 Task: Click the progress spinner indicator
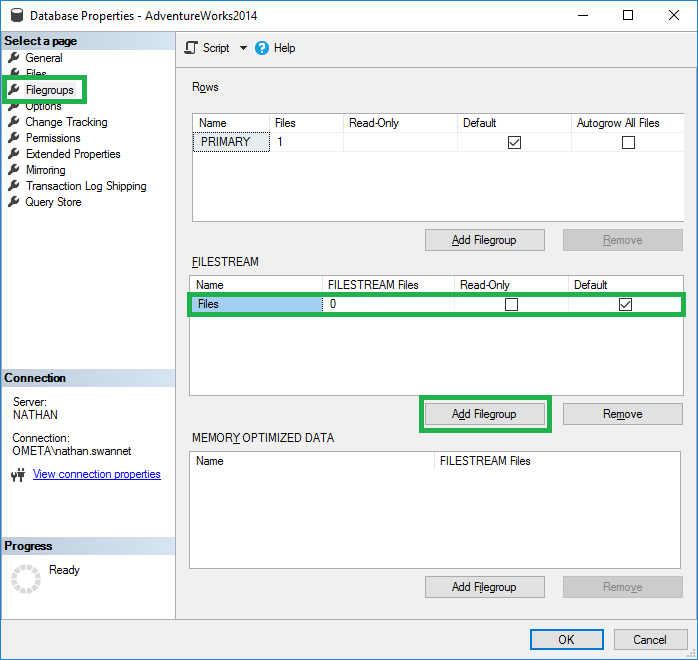(x=26, y=579)
